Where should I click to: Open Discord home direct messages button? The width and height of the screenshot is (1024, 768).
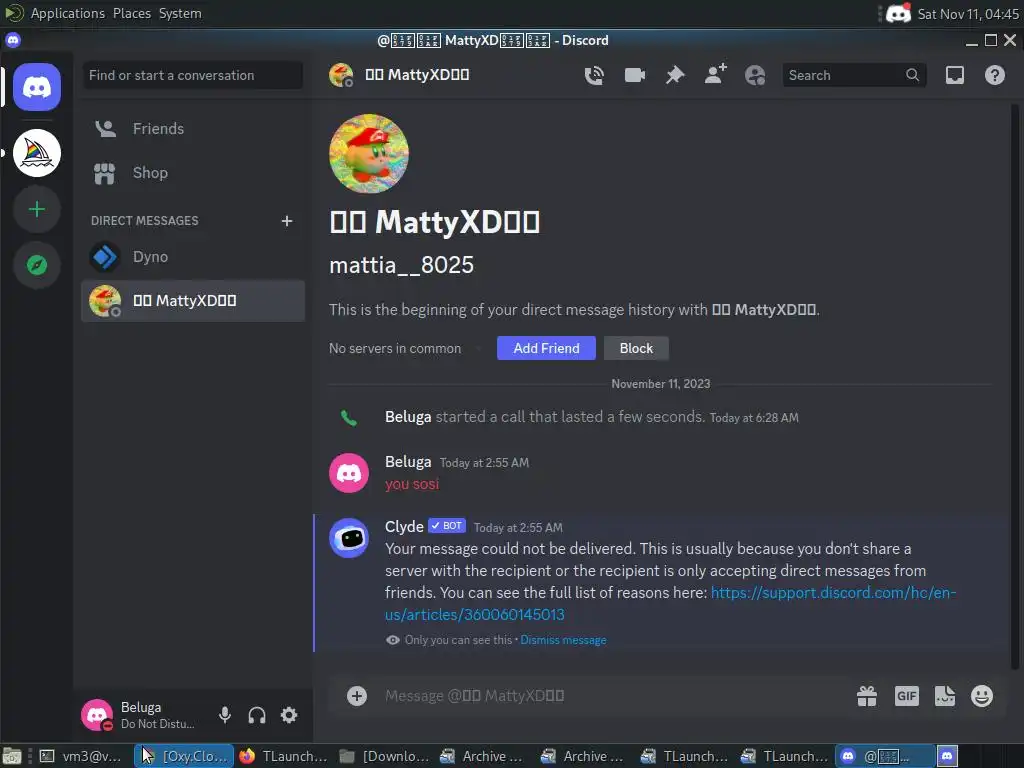pyautogui.click(x=37, y=87)
